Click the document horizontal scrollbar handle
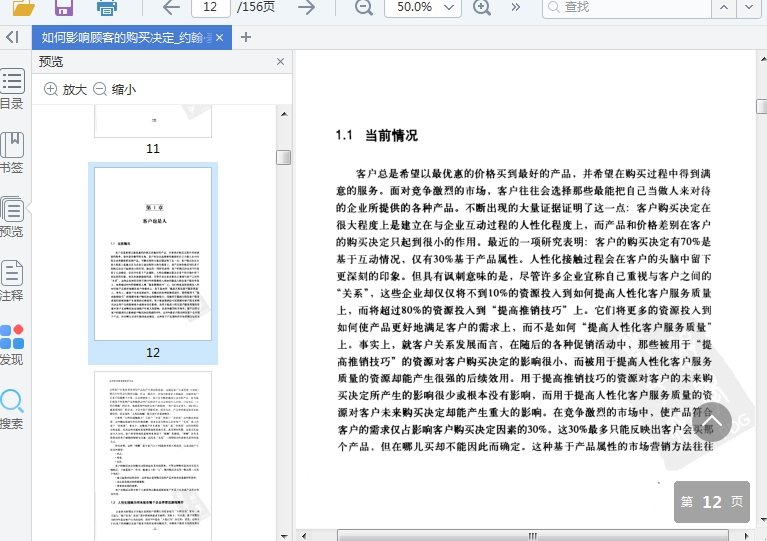Image resolution: width=767 pixels, height=541 pixels. pyautogui.click(x=533, y=536)
